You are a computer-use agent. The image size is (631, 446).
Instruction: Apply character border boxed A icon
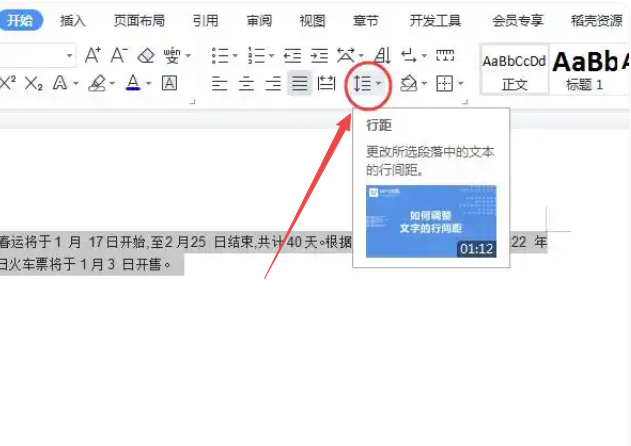(x=169, y=83)
